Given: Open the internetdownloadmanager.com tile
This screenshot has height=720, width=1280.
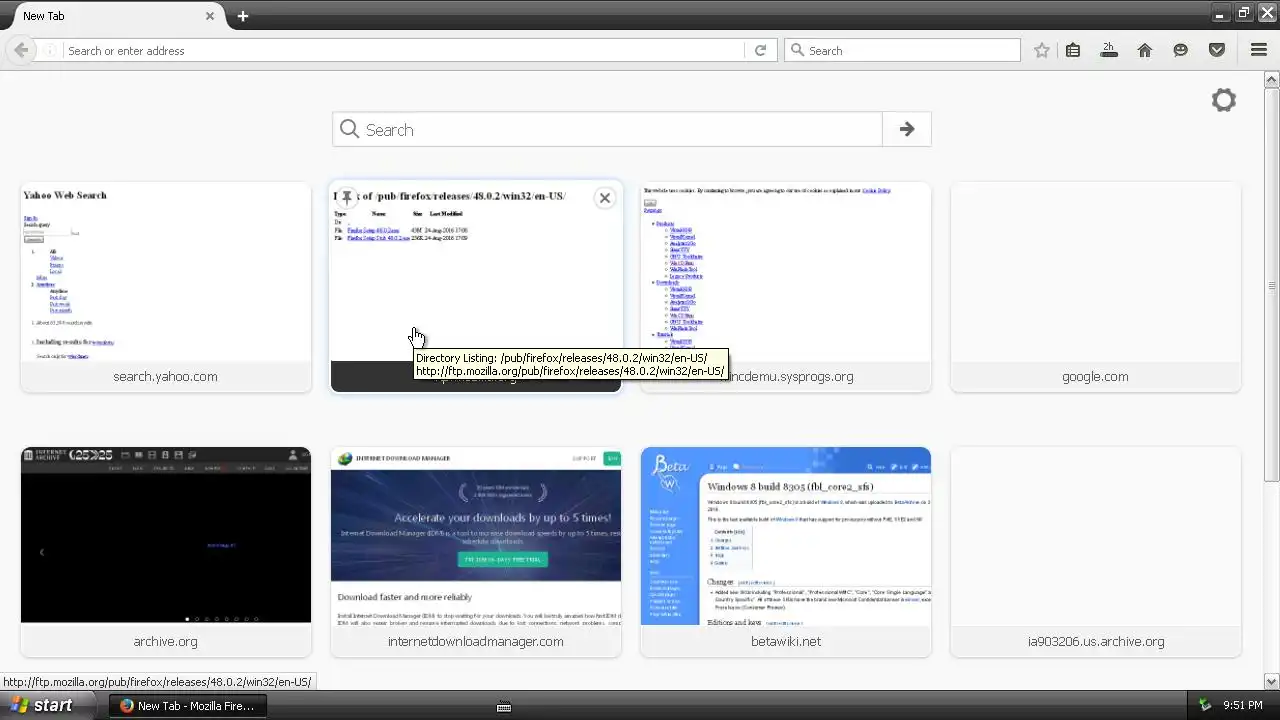Looking at the screenshot, I should (x=476, y=552).
